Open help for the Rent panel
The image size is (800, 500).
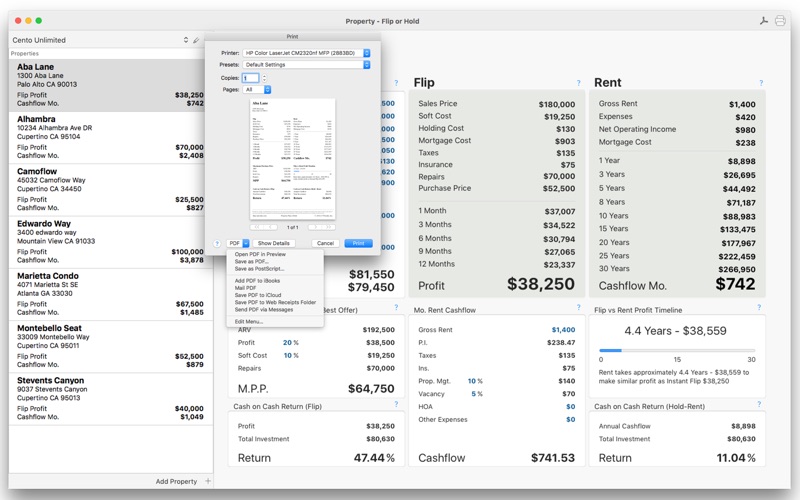pyautogui.click(x=761, y=83)
